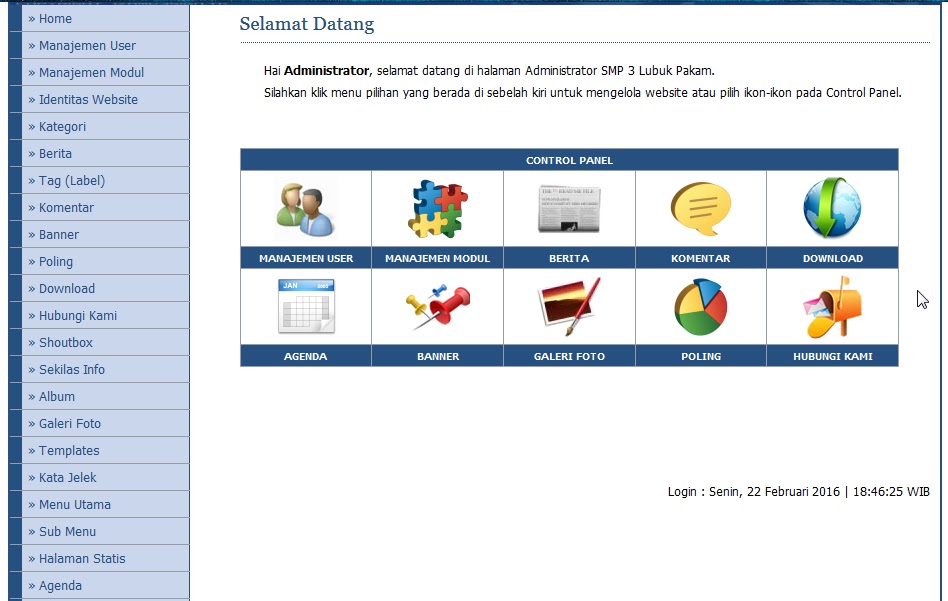
Task: Open Berita via the newspaper icon
Action: pyautogui.click(x=569, y=208)
